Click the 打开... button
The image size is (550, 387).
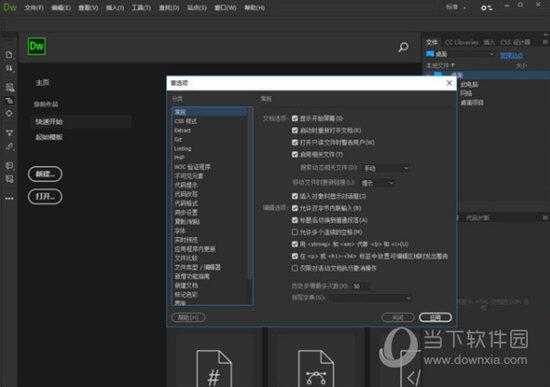(45, 196)
